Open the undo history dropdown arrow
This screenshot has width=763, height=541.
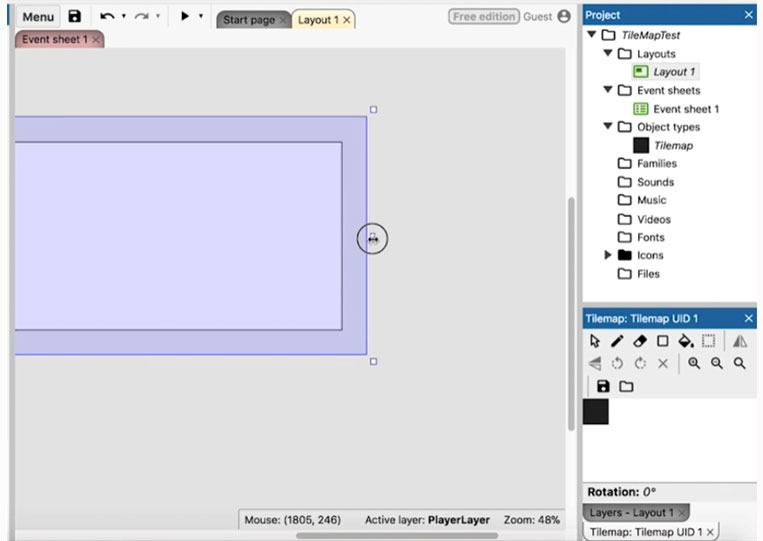pos(124,16)
